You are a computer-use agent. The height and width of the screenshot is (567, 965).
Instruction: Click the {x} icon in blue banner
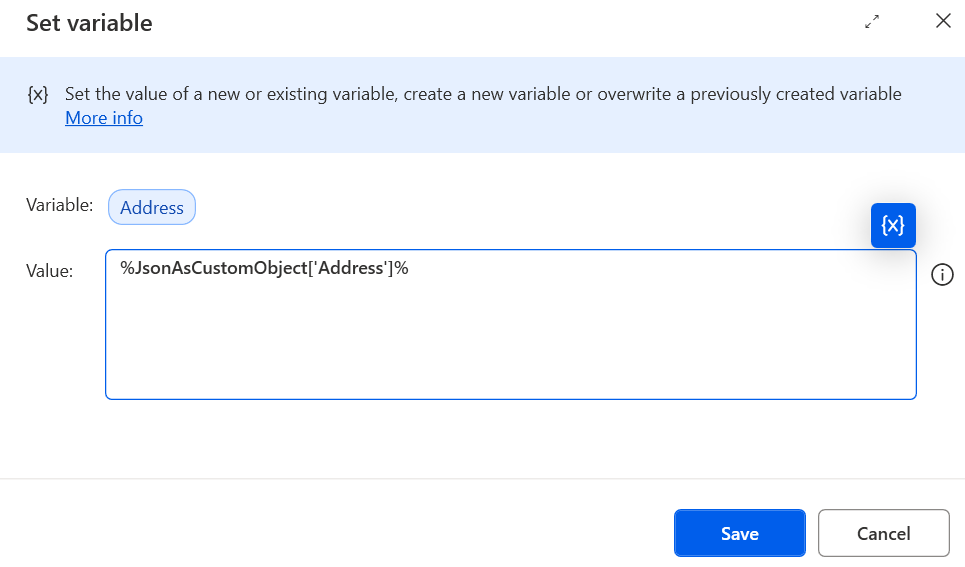(x=38, y=94)
